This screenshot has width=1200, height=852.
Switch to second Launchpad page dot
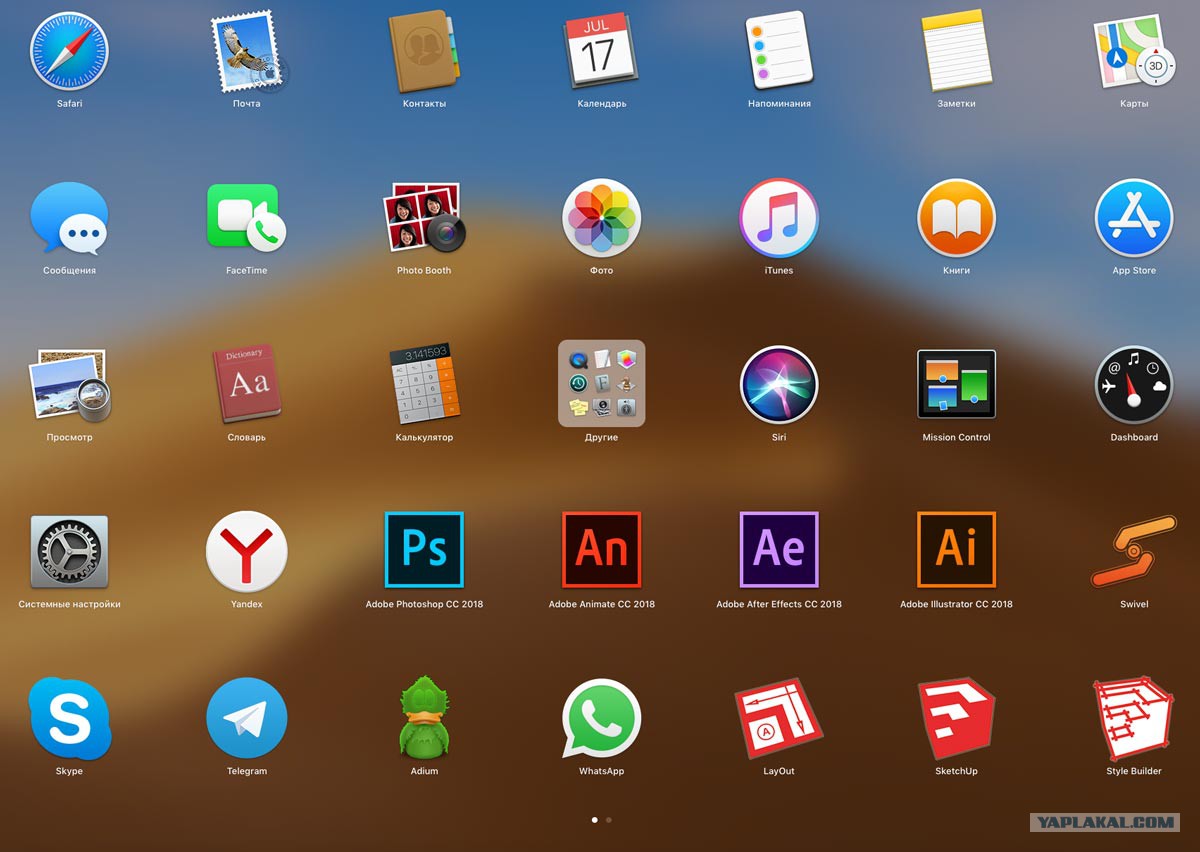pos(609,819)
